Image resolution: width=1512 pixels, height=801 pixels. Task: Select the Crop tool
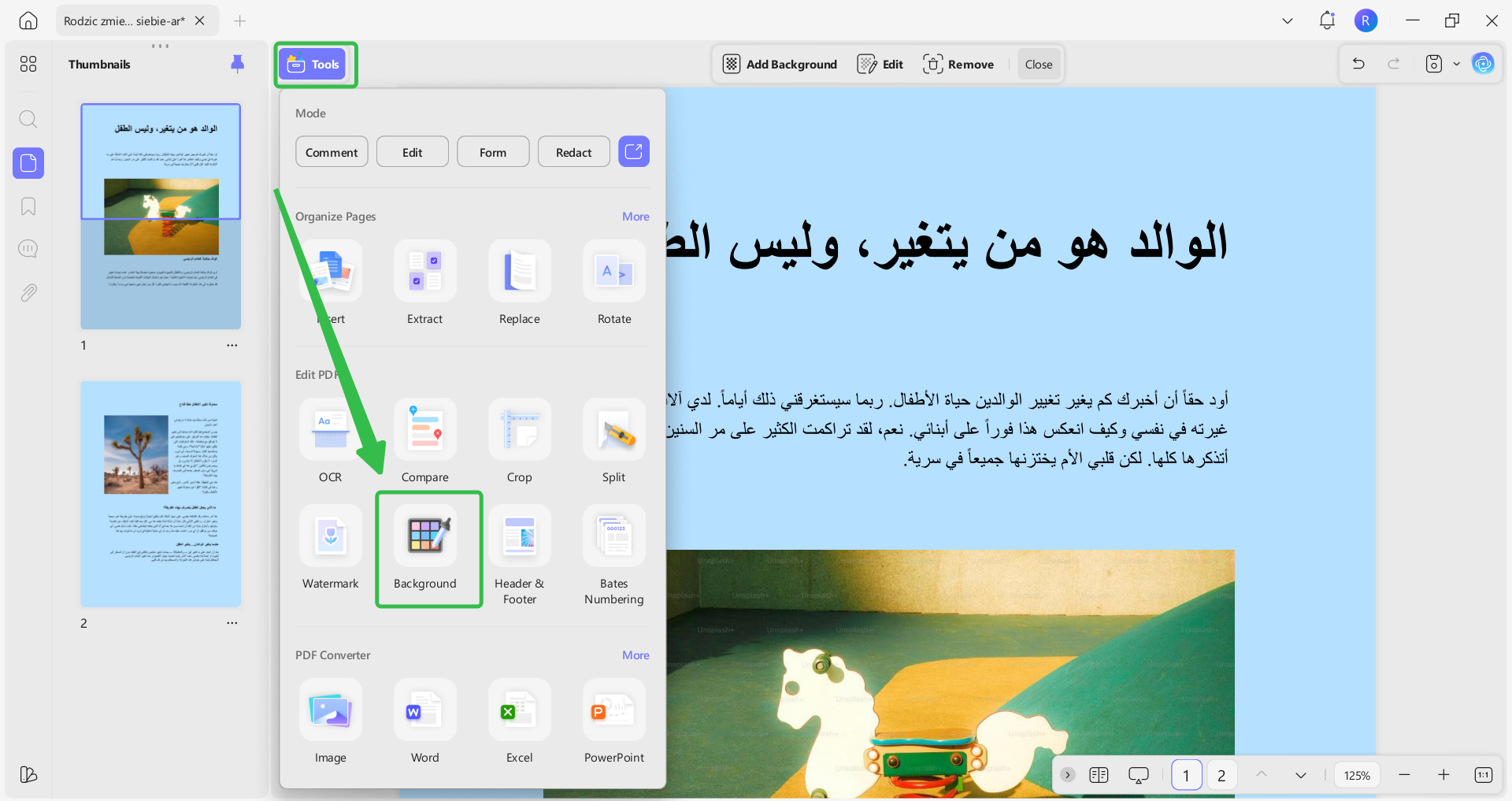click(x=520, y=441)
